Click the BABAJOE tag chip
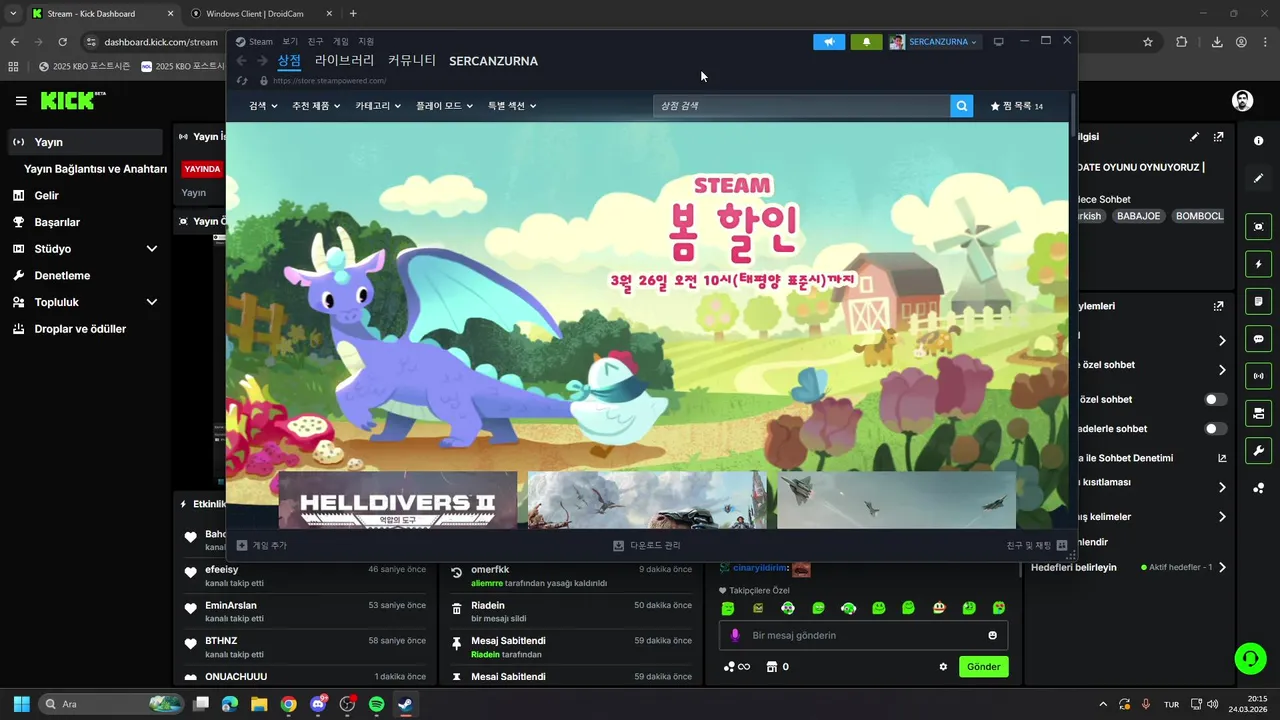1280x720 pixels. coord(1139,216)
